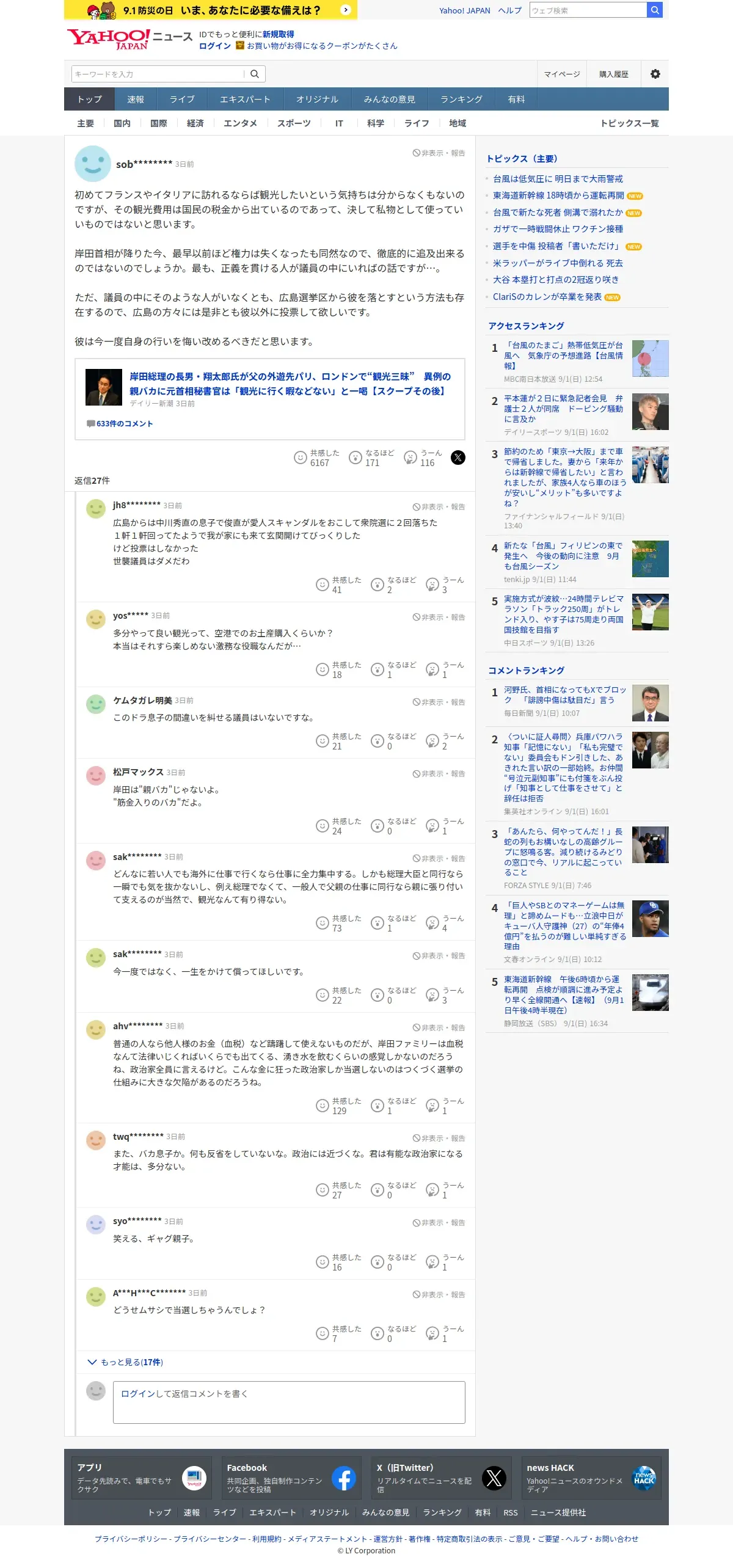Screen dimensions: 733x1568
Task: Click なるほど on sob******** main comment
Action: (371, 458)
